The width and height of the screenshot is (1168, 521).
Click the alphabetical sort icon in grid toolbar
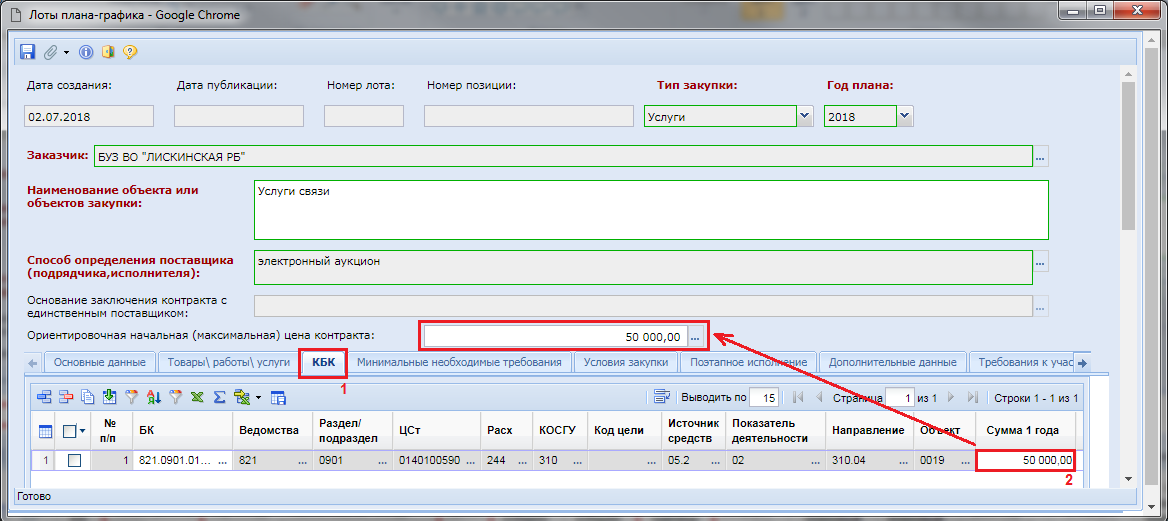pyautogui.click(x=153, y=397)
